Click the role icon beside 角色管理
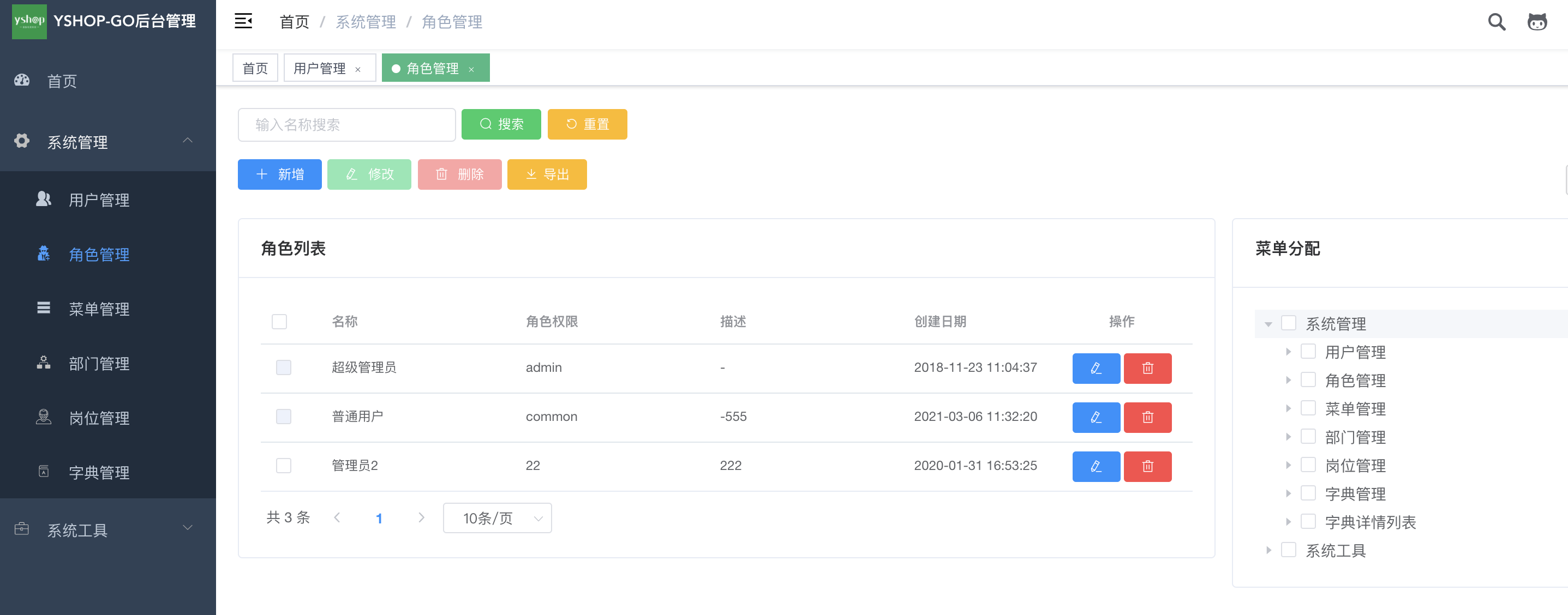Viewport: 1568px width, 615px height. [43, 254]
